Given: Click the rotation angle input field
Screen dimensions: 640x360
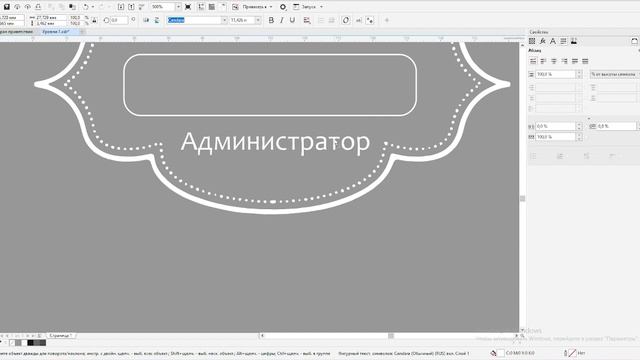Looking at the screenshot, I should [118, 20].
